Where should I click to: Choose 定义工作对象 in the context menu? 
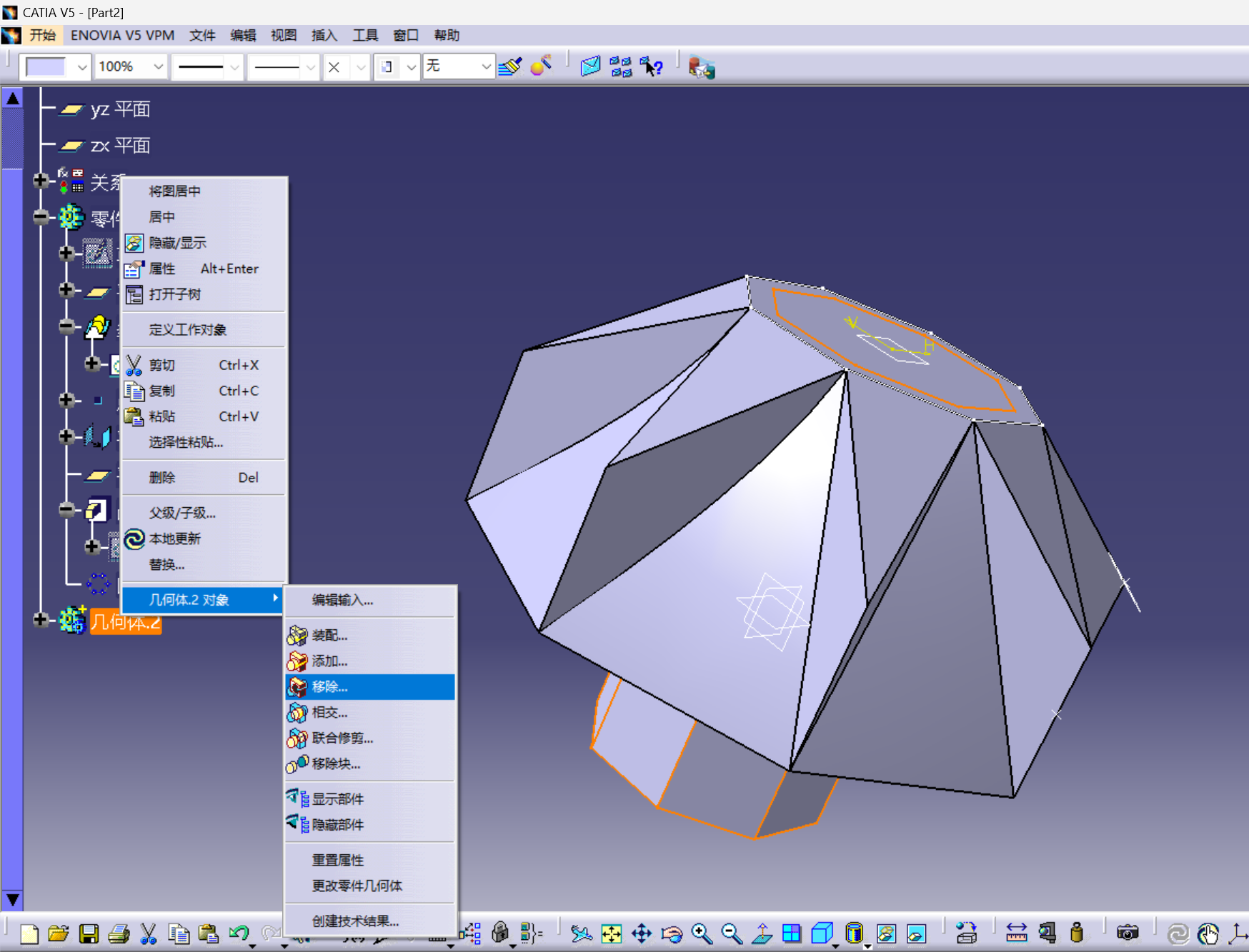[205, 329]
